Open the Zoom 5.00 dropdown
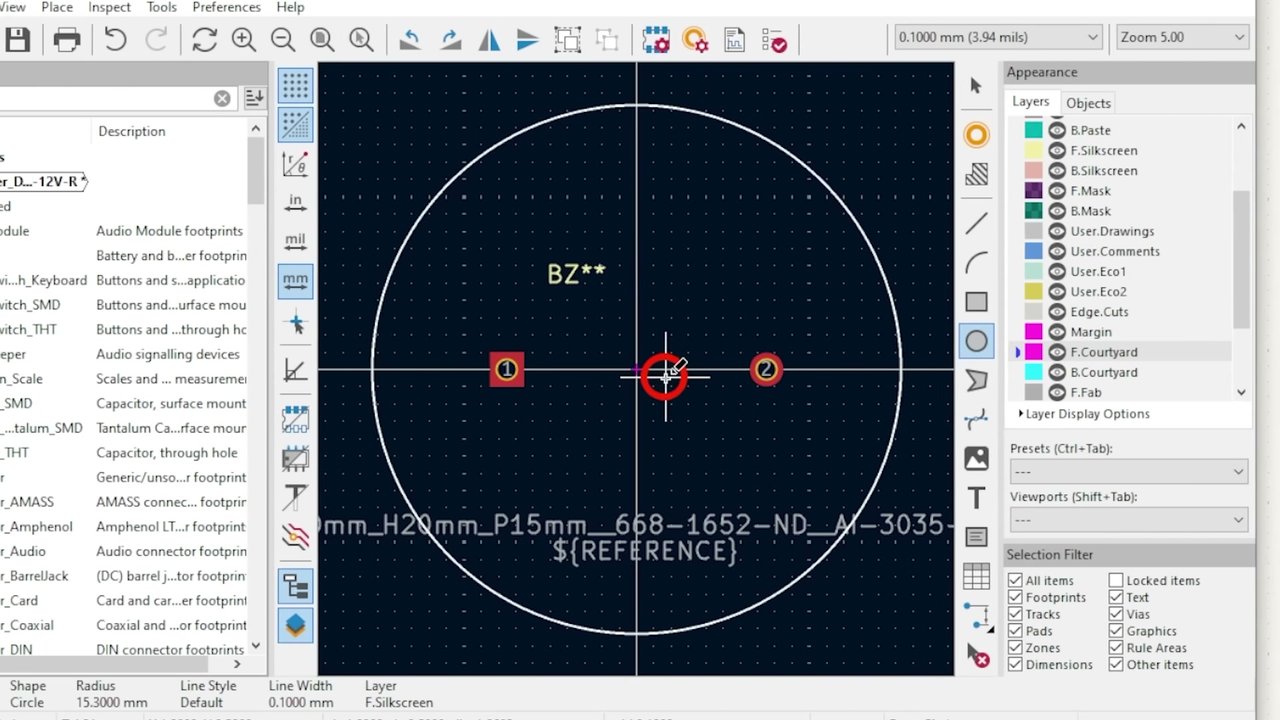The height and width of the screenshot is (720, 1280). point(1183,37)
